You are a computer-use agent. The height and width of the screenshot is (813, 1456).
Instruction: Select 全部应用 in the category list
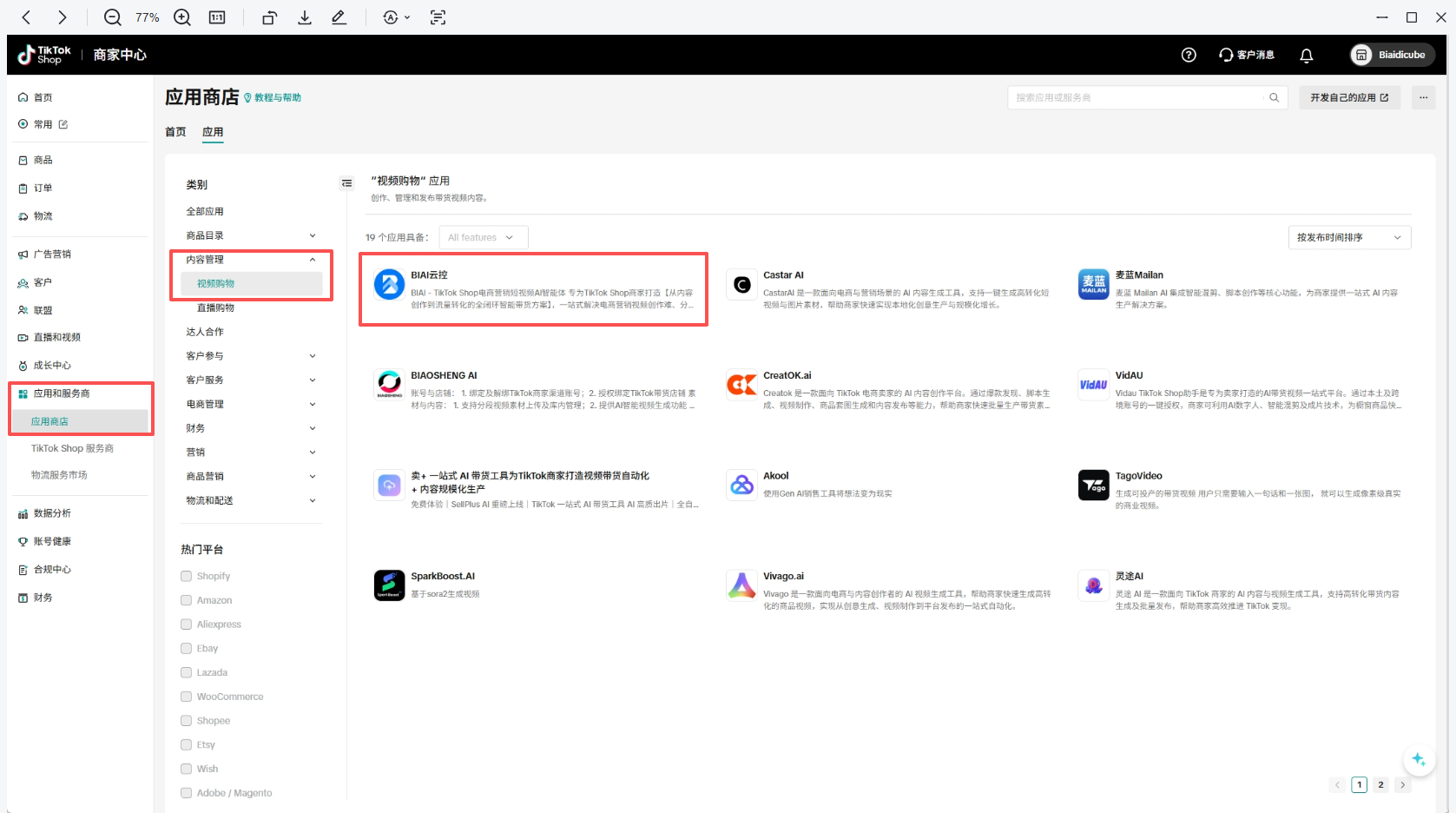tap(205, 211)
